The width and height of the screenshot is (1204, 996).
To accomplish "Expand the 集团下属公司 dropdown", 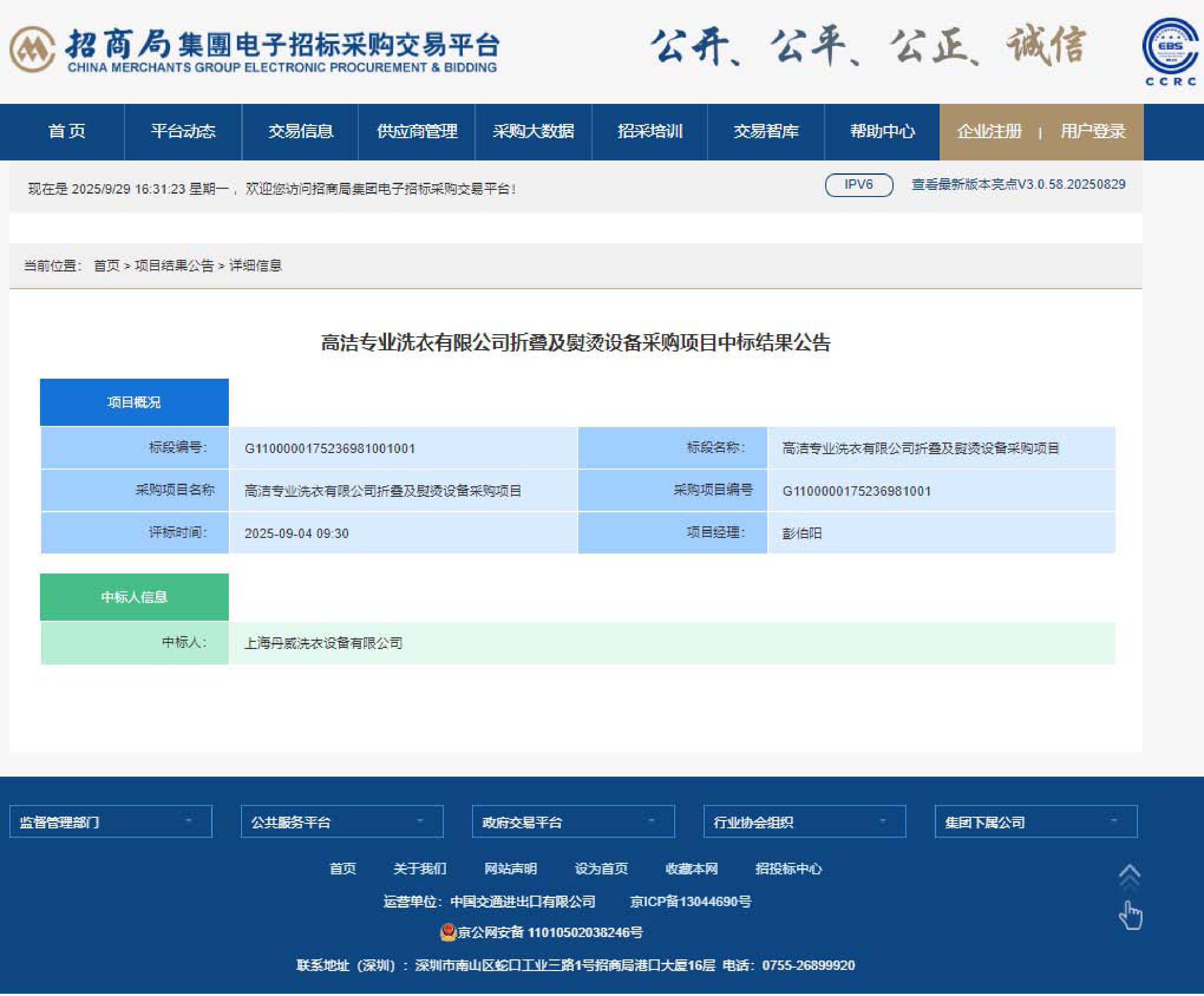I will (1036, 822).
